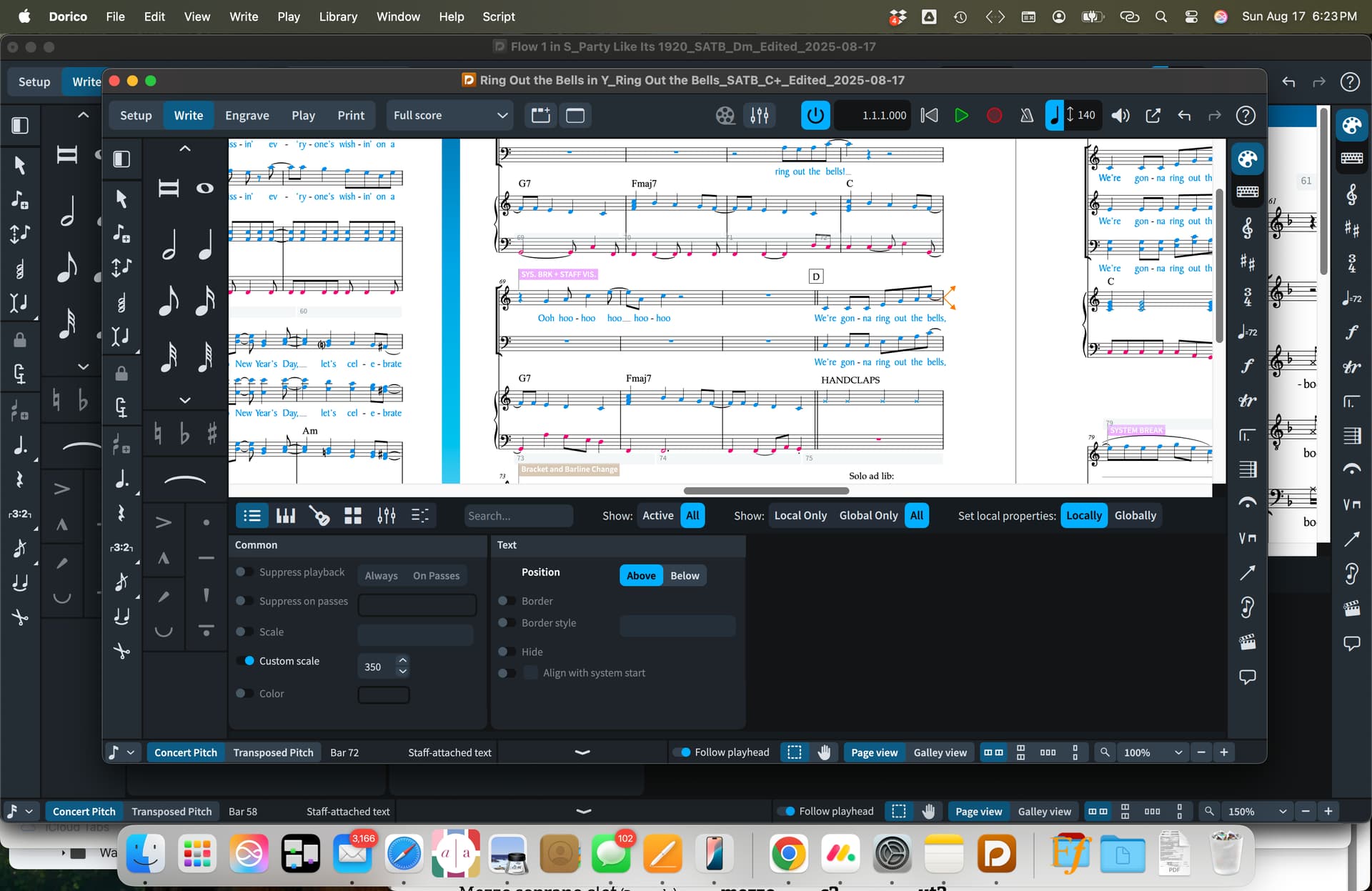Open the Full score layout dropdown
Image resolution: width=1372 pixels, height=891 pixels.
[449, 115]
